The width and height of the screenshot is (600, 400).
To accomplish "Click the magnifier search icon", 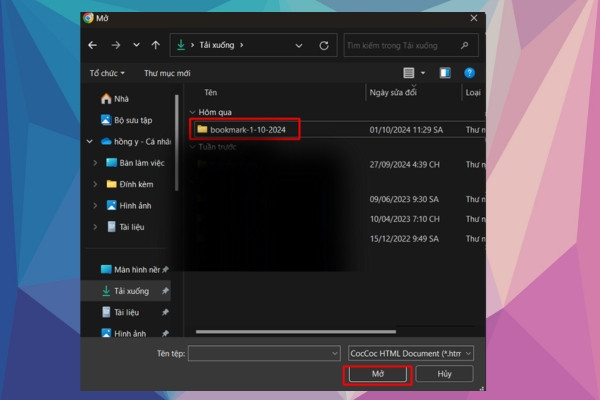I will tap(465, 46).
